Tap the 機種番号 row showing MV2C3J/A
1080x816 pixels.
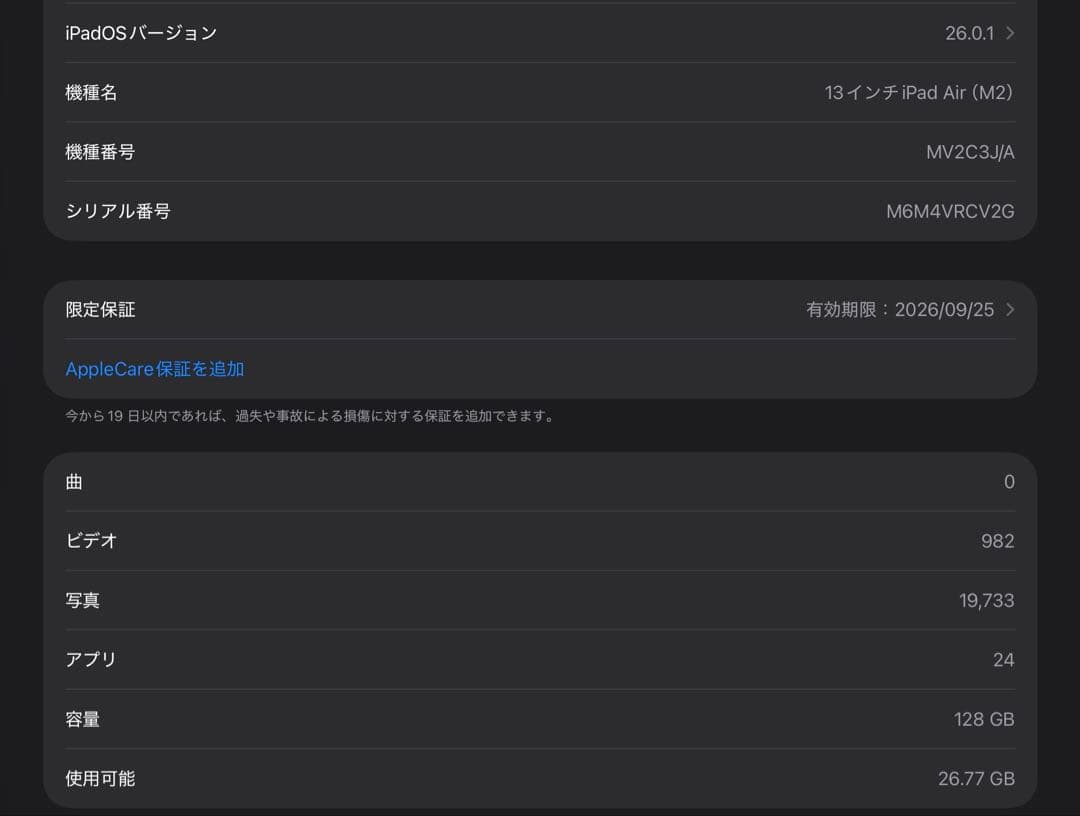click(x=540, y=152)
